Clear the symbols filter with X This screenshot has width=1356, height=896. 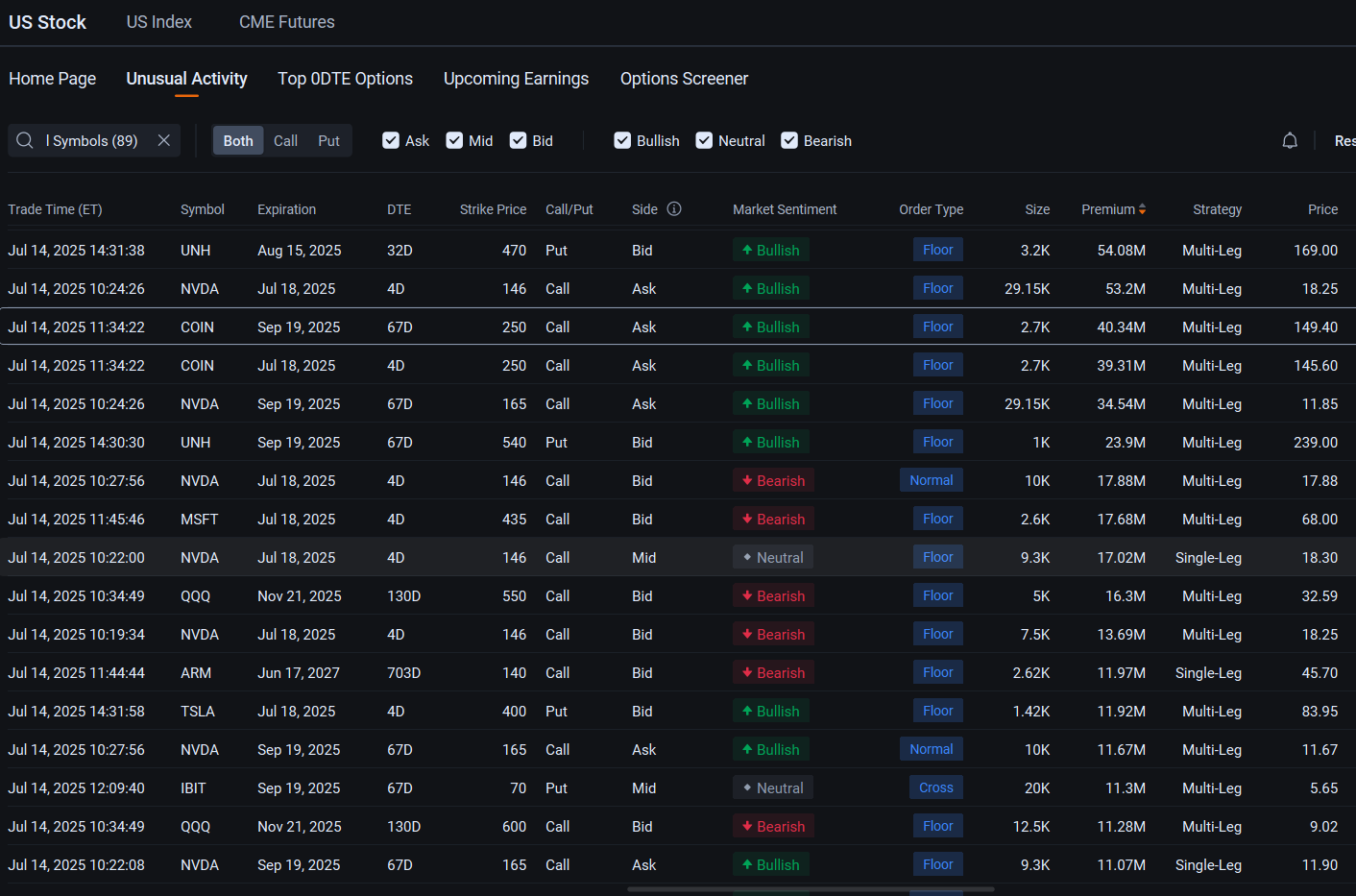164,140
